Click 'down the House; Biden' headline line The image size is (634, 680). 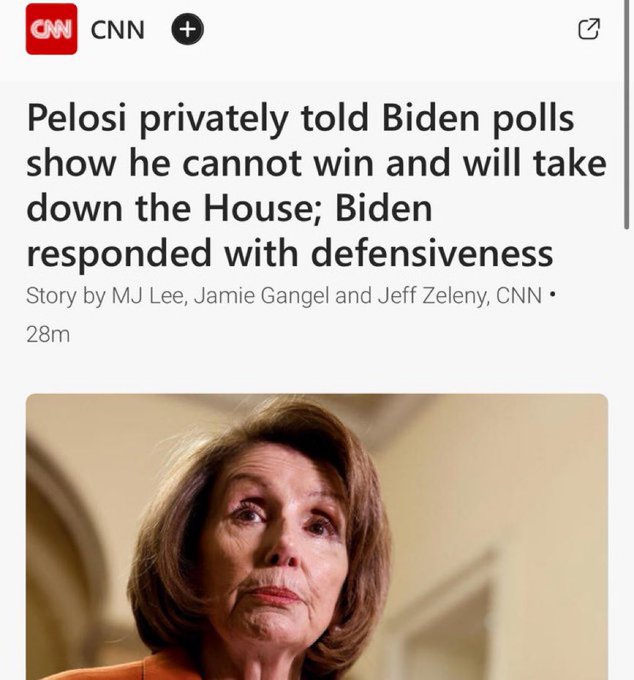[x=229, y=209]
